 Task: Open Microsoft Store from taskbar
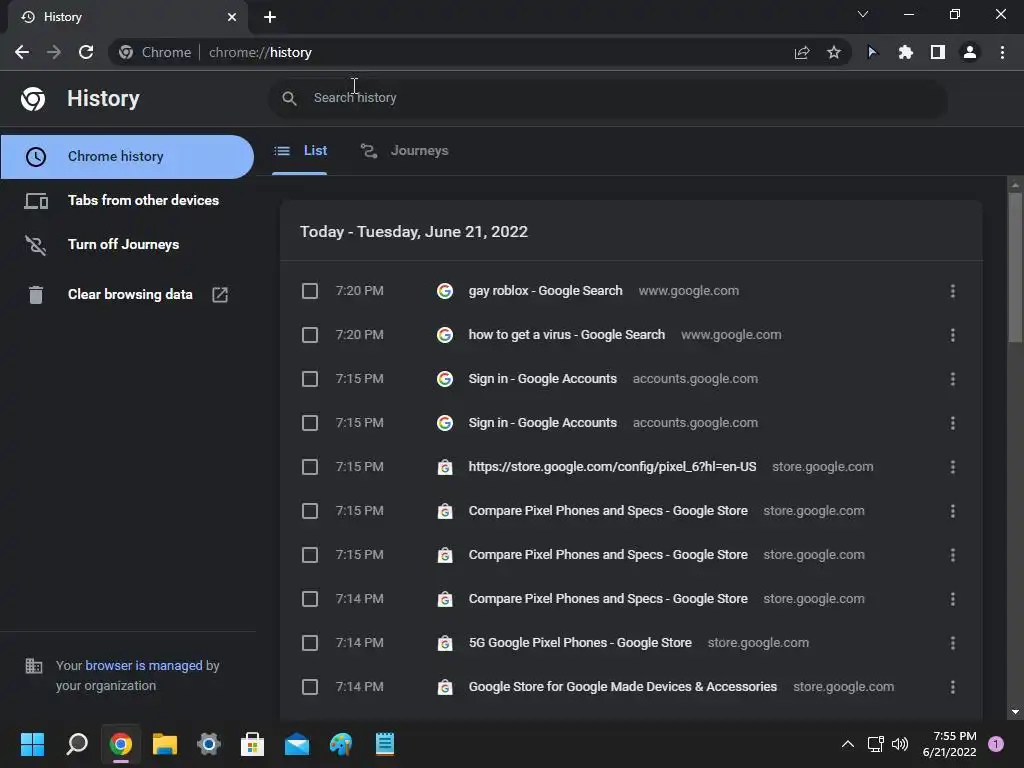coord(253,744)
